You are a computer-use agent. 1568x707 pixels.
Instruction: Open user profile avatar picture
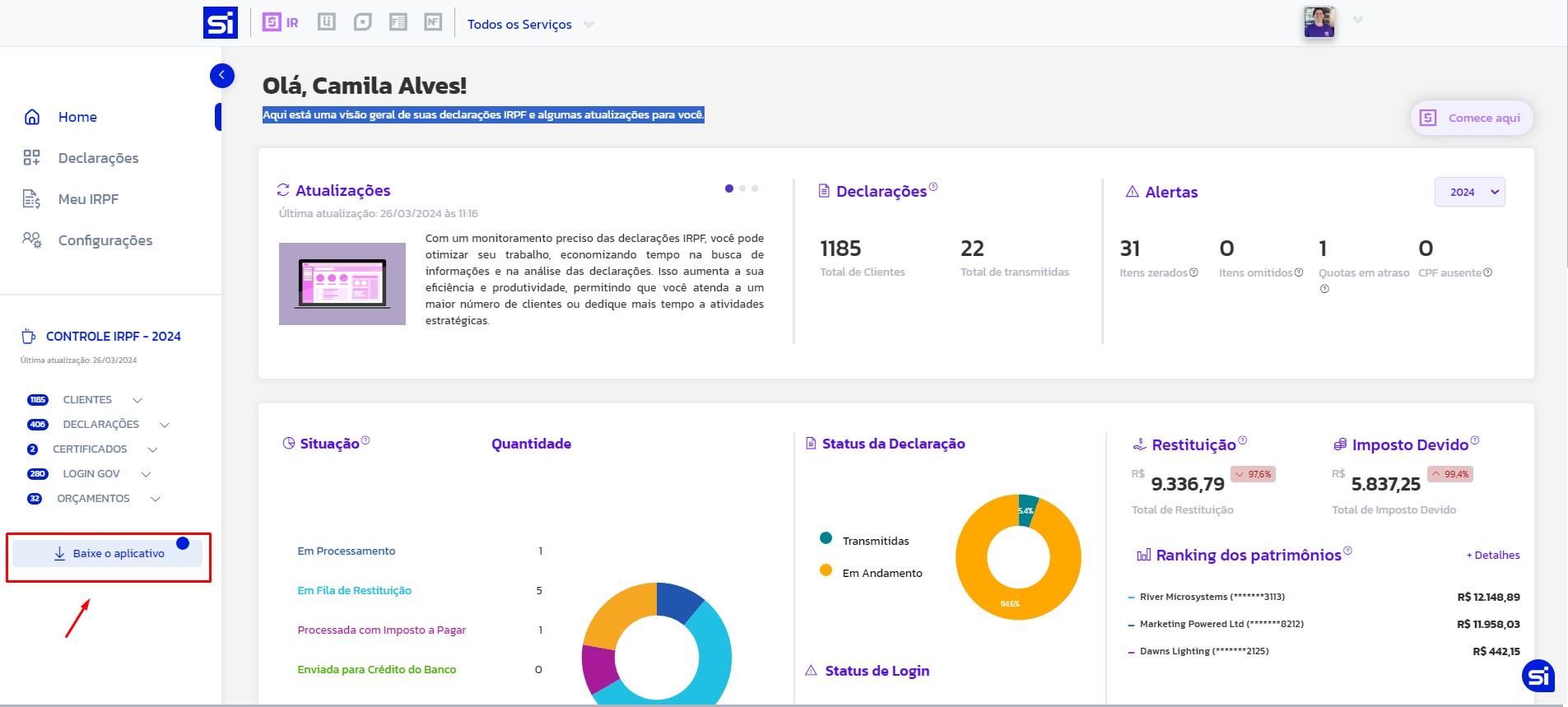coord(1319,22)
